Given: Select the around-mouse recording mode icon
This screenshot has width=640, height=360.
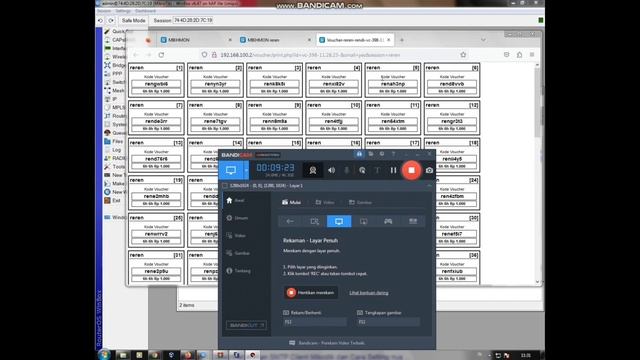Looking at the screenshot, I should pos(363,221).
